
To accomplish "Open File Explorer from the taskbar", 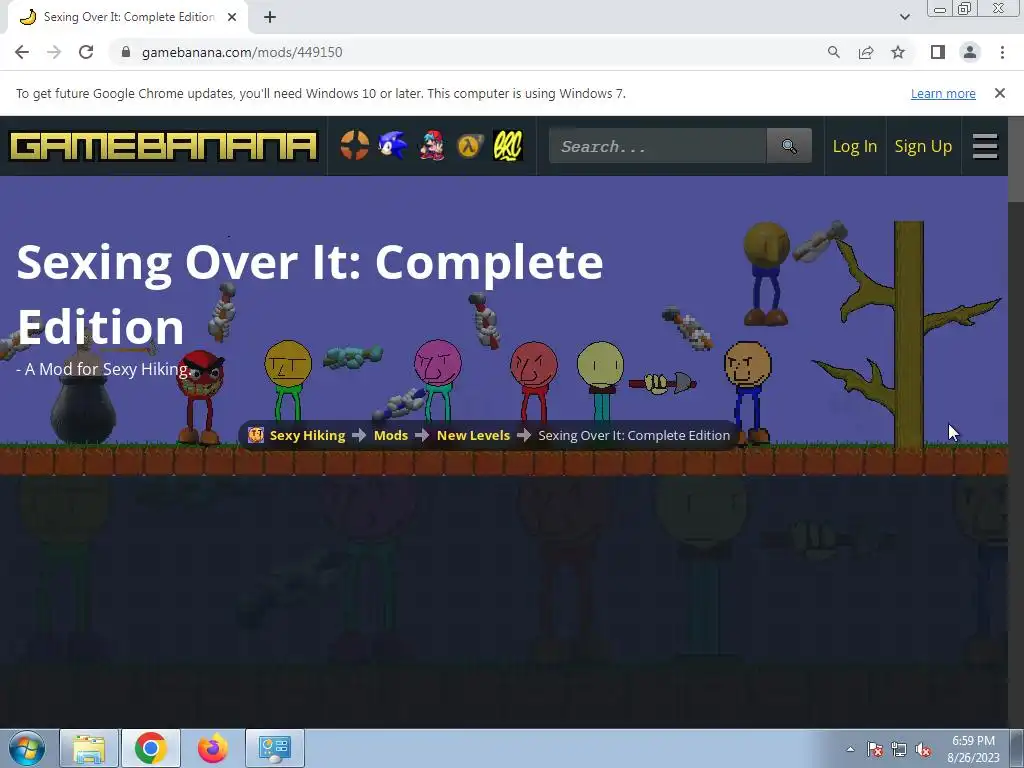I will (x=89, y=748).
